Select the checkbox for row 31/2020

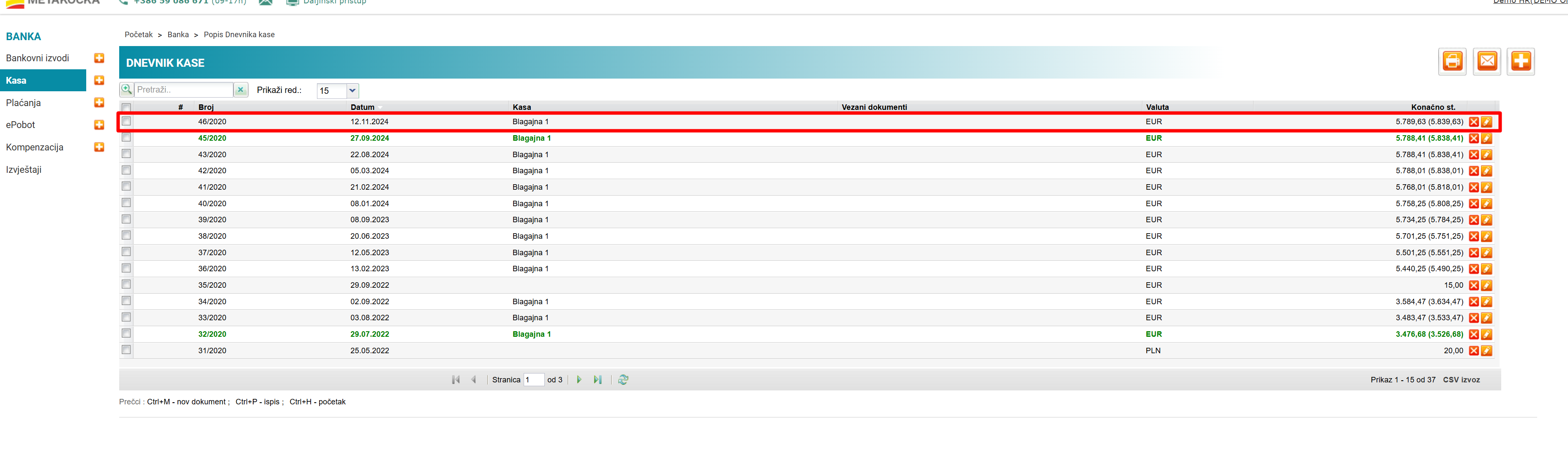point(126,350)
